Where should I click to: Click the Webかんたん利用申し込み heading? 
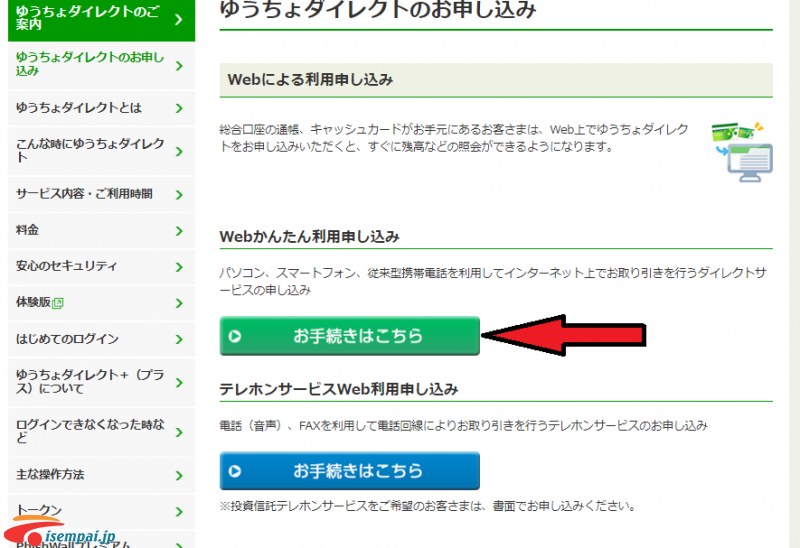click(x=309, y=237)
